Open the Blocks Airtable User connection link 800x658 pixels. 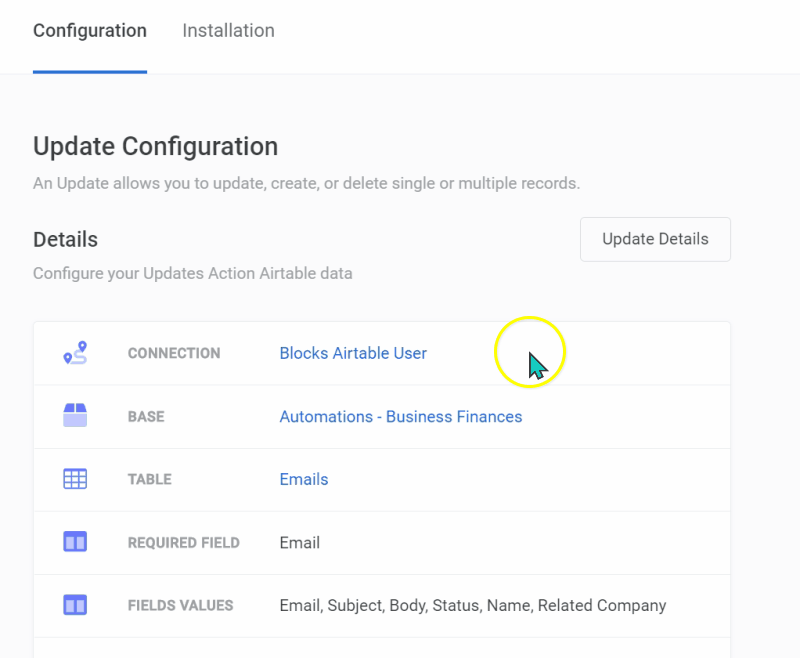click(353, 353)
